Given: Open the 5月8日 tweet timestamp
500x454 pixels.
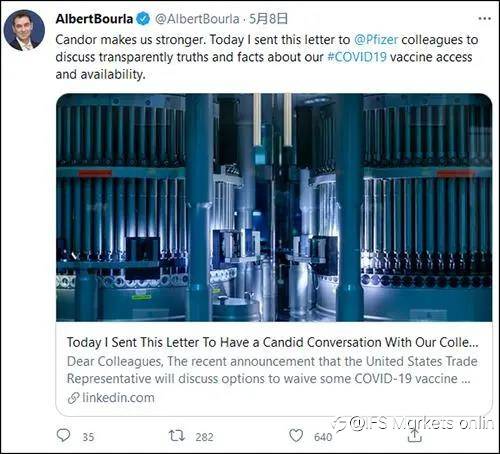Looking at the screenshot, I should pos(268,19).
